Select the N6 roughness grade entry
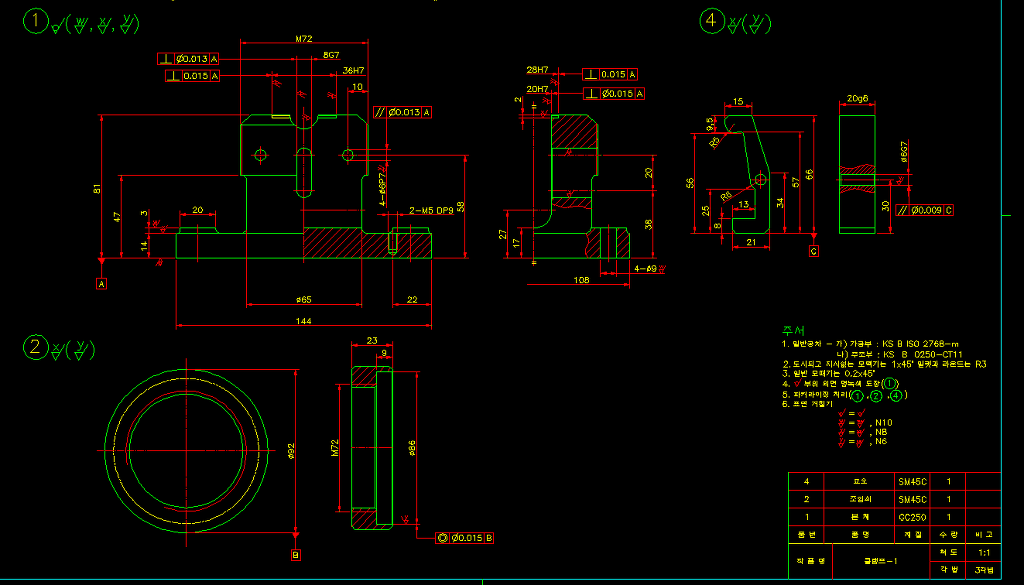This screenshot has height=585, width=1024. 881,441
